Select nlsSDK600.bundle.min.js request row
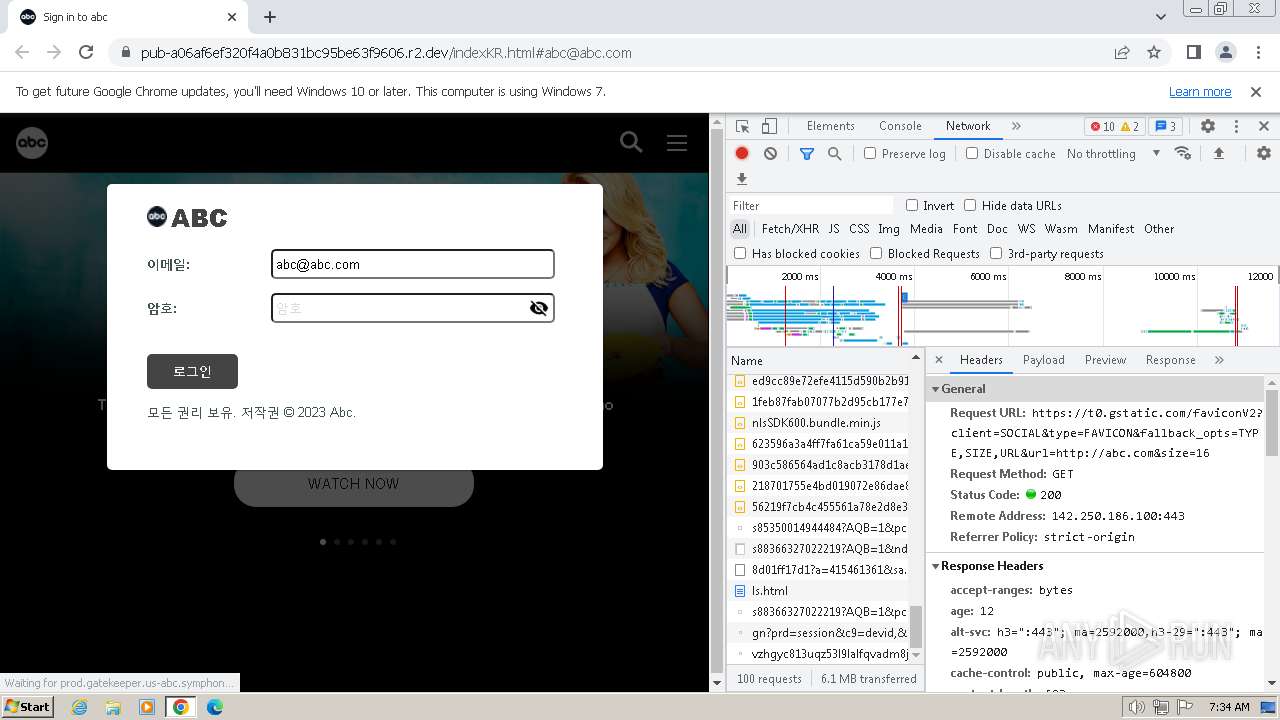Viewport: 1280px width, 720px height. [820, 423]
